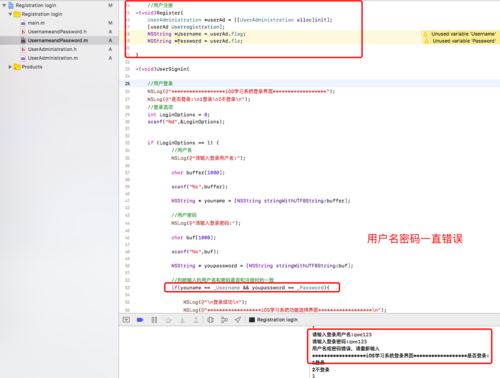The height and width of the screenshot is (378, 500).
Task: Select the Products folder row
Action: pos(59,67)
